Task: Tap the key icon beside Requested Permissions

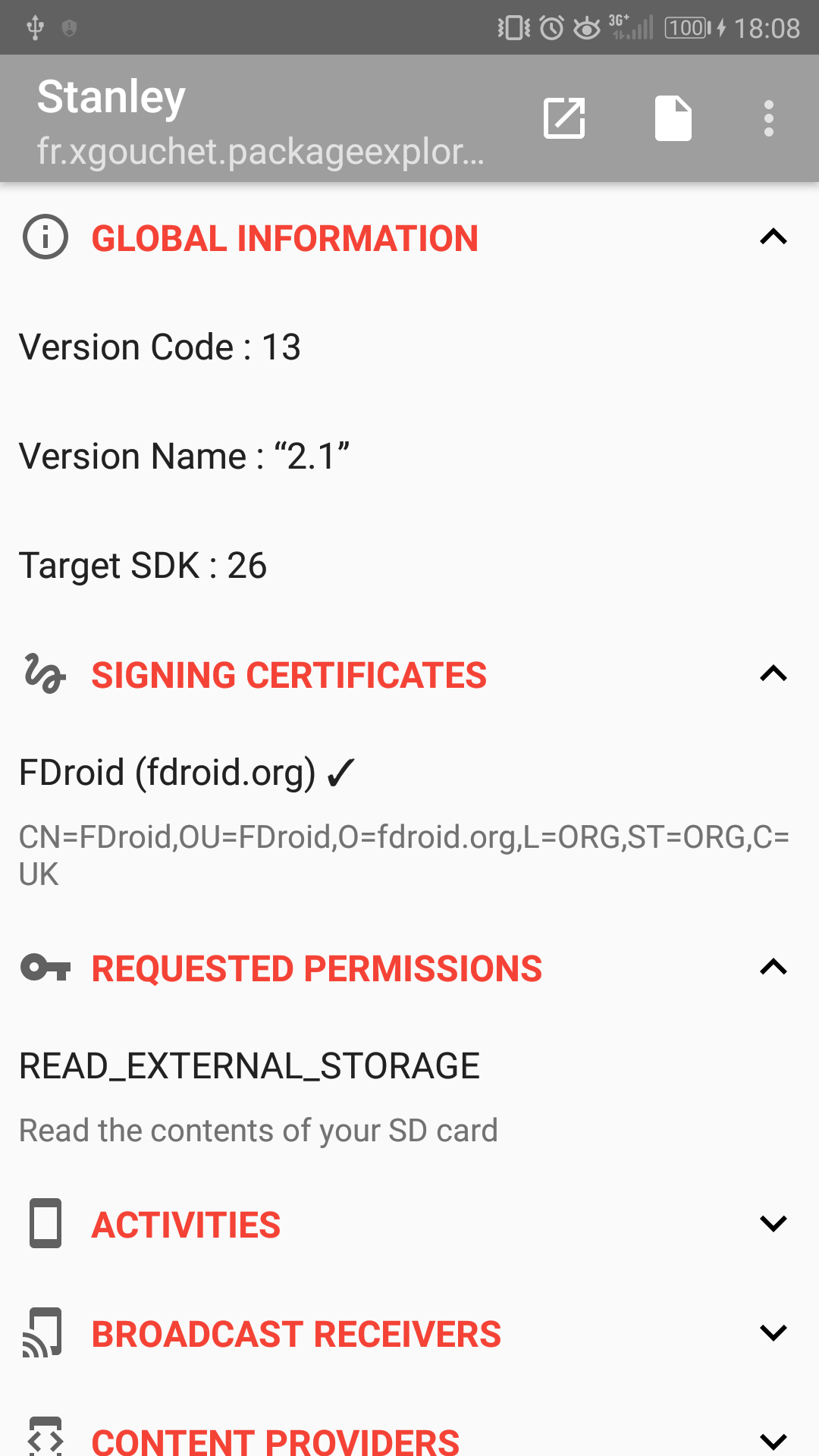Action: coord(45,968)
